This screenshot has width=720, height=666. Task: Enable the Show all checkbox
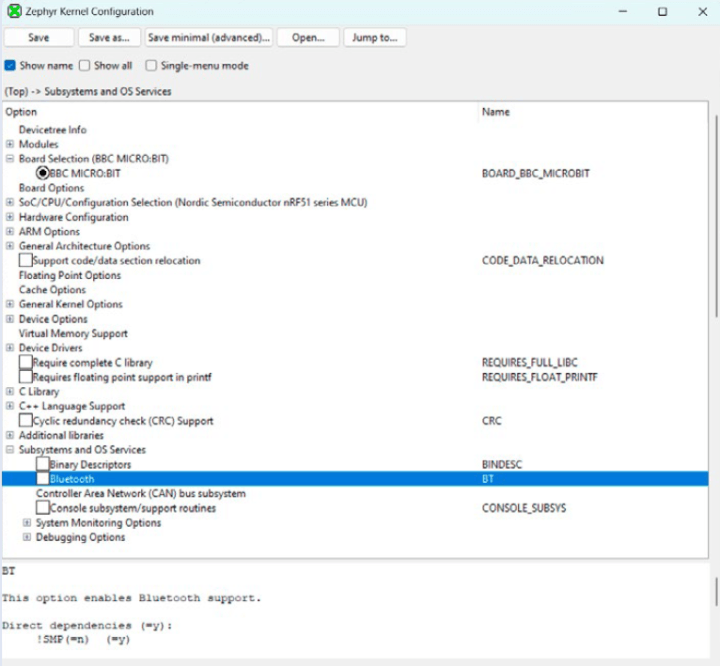coord(85,66)
